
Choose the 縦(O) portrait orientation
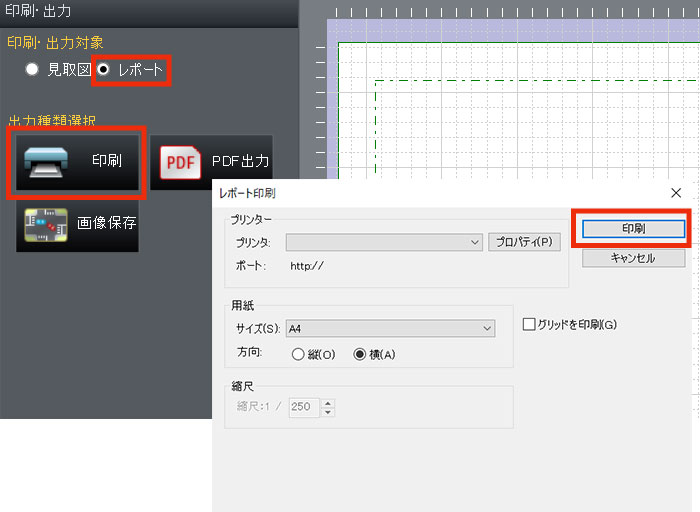298,354
